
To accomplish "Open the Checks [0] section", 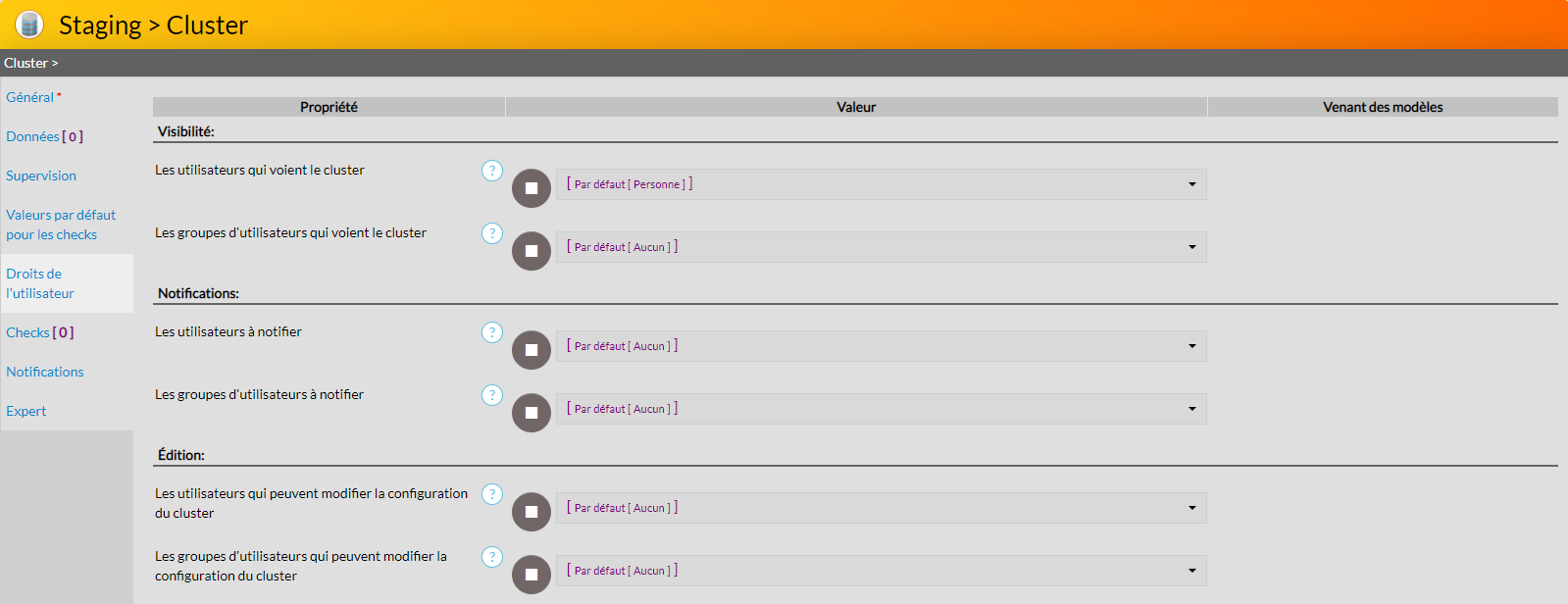I will coord(40,332).
